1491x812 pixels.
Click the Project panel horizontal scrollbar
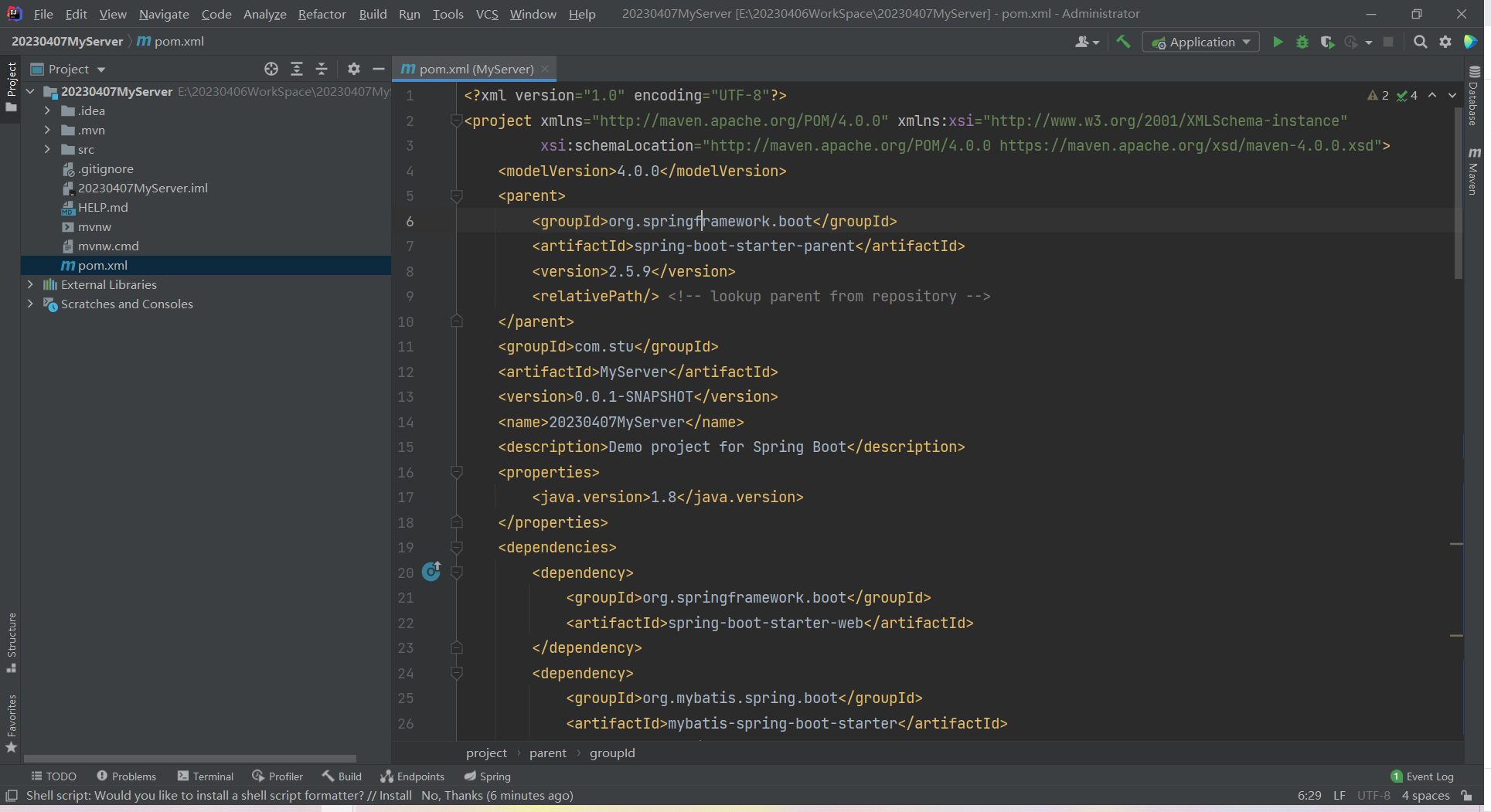tap(189, 759)
